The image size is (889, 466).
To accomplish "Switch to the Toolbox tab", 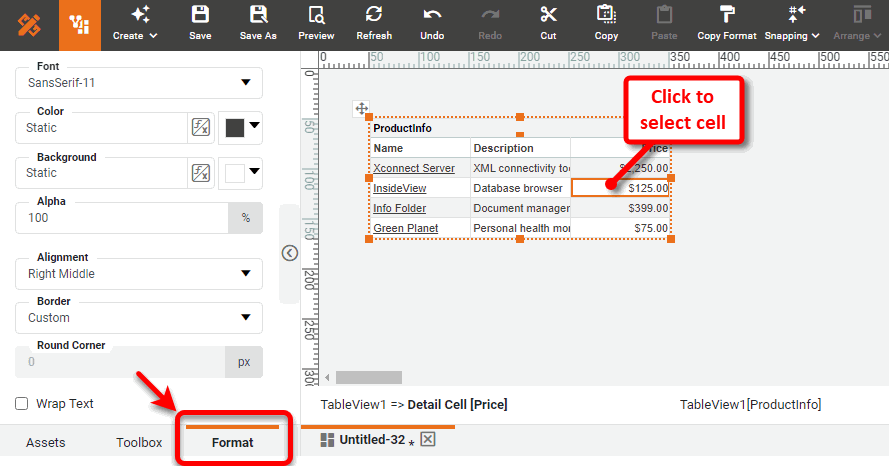I will [139, 442].
